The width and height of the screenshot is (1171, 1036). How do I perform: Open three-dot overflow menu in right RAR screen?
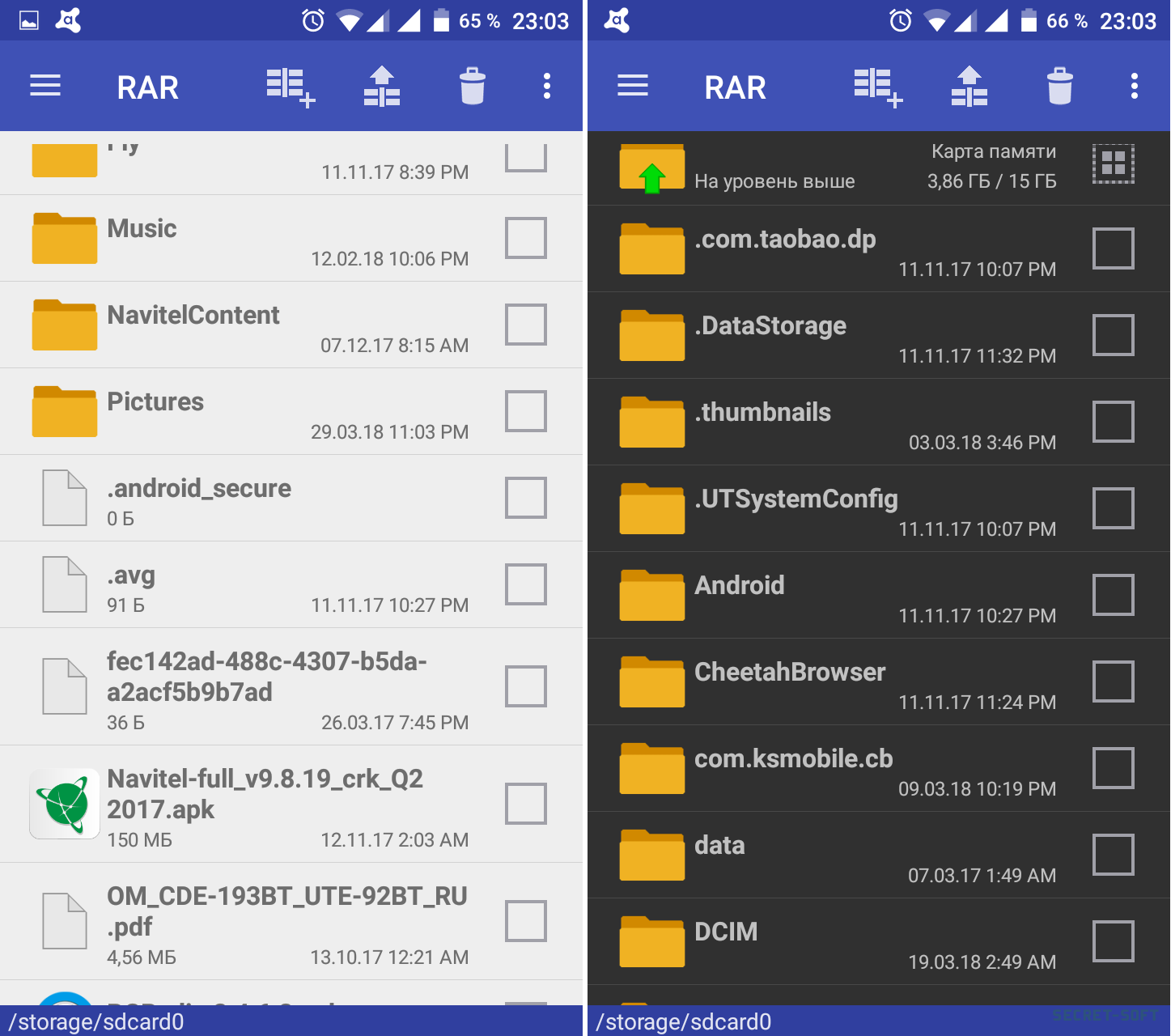1135,86
